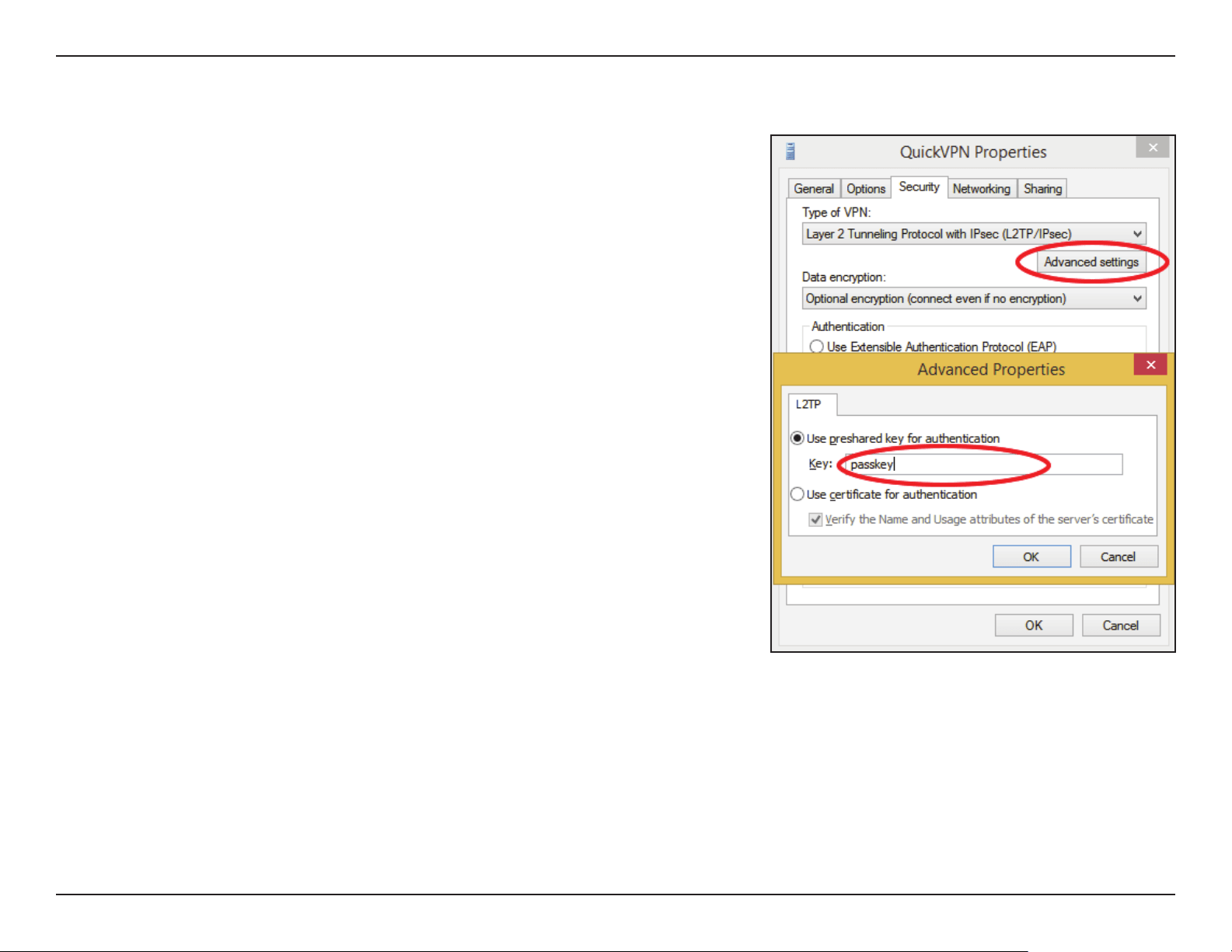Click the QuickVPN Properties window icon
The image size is (1232, 952).
tap(791, 152)
